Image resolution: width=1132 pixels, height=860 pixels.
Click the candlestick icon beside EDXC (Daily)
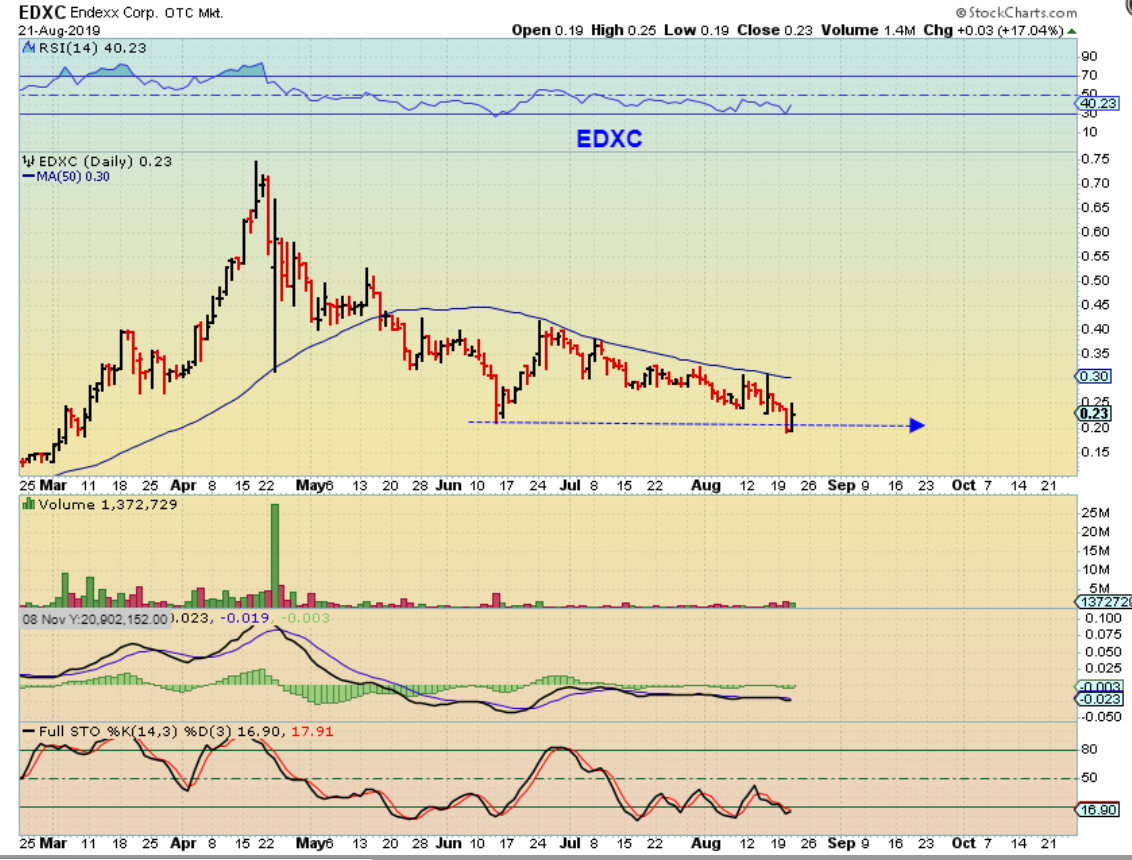click(x=28, y=161)
